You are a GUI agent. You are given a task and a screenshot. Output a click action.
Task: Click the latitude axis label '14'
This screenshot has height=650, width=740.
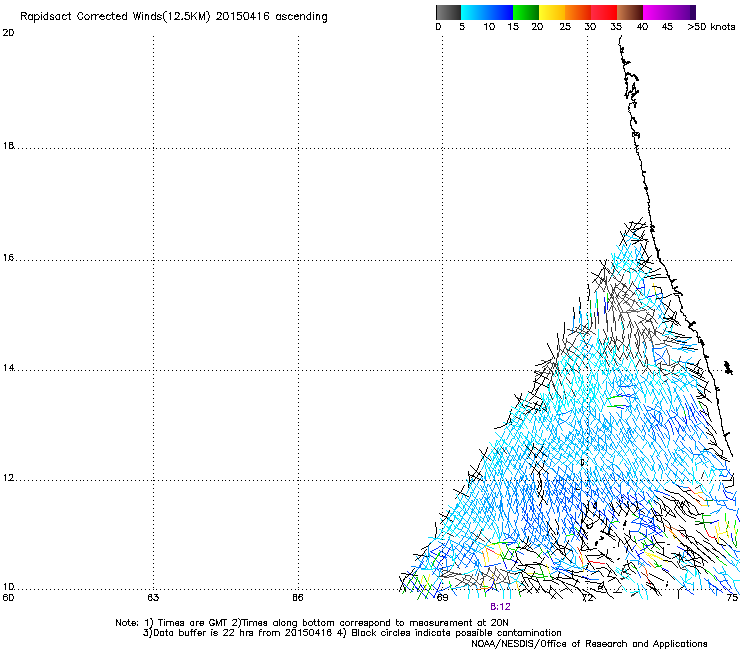pyautogui.click(x=8, y=368)
